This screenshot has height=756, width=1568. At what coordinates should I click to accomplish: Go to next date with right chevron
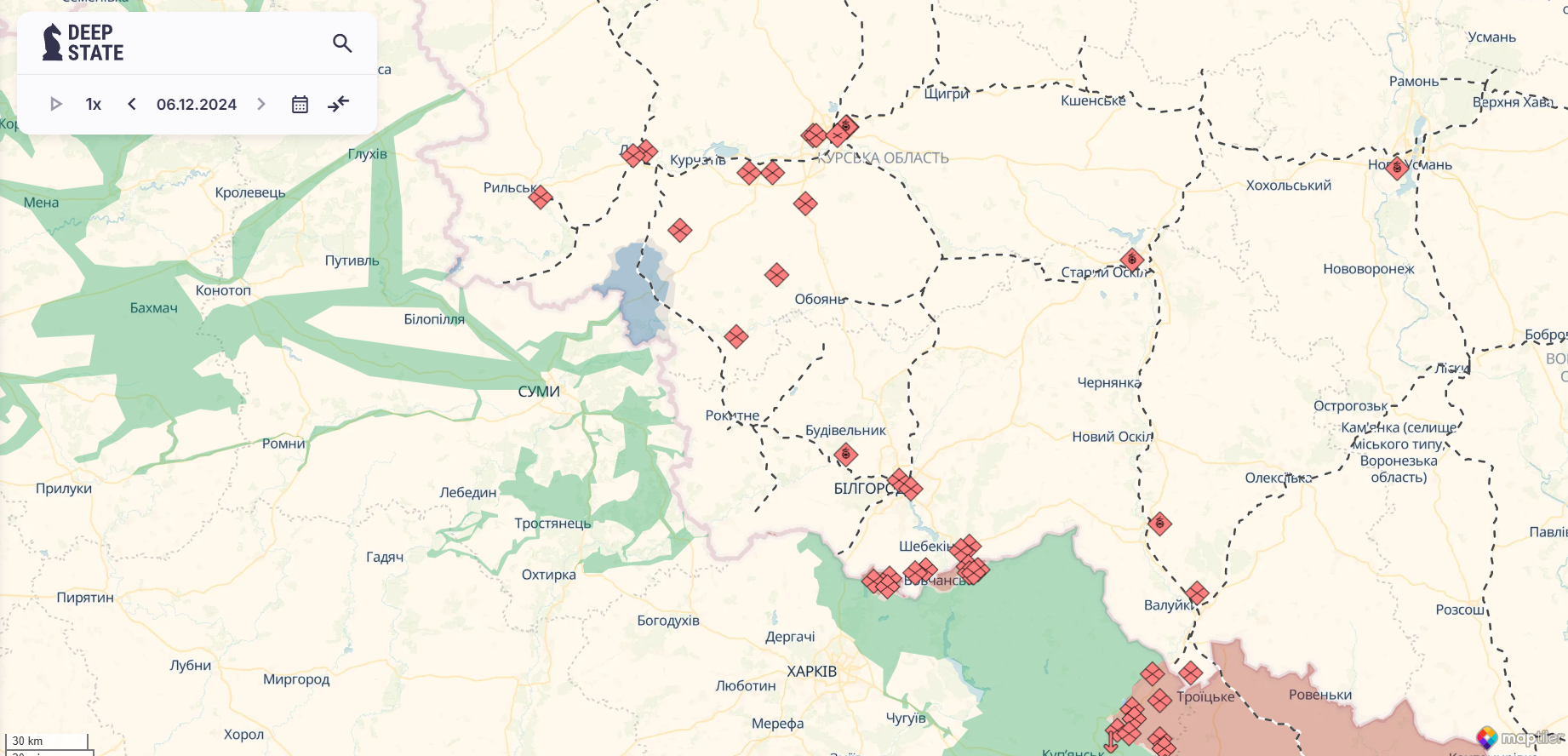[261, 104]
